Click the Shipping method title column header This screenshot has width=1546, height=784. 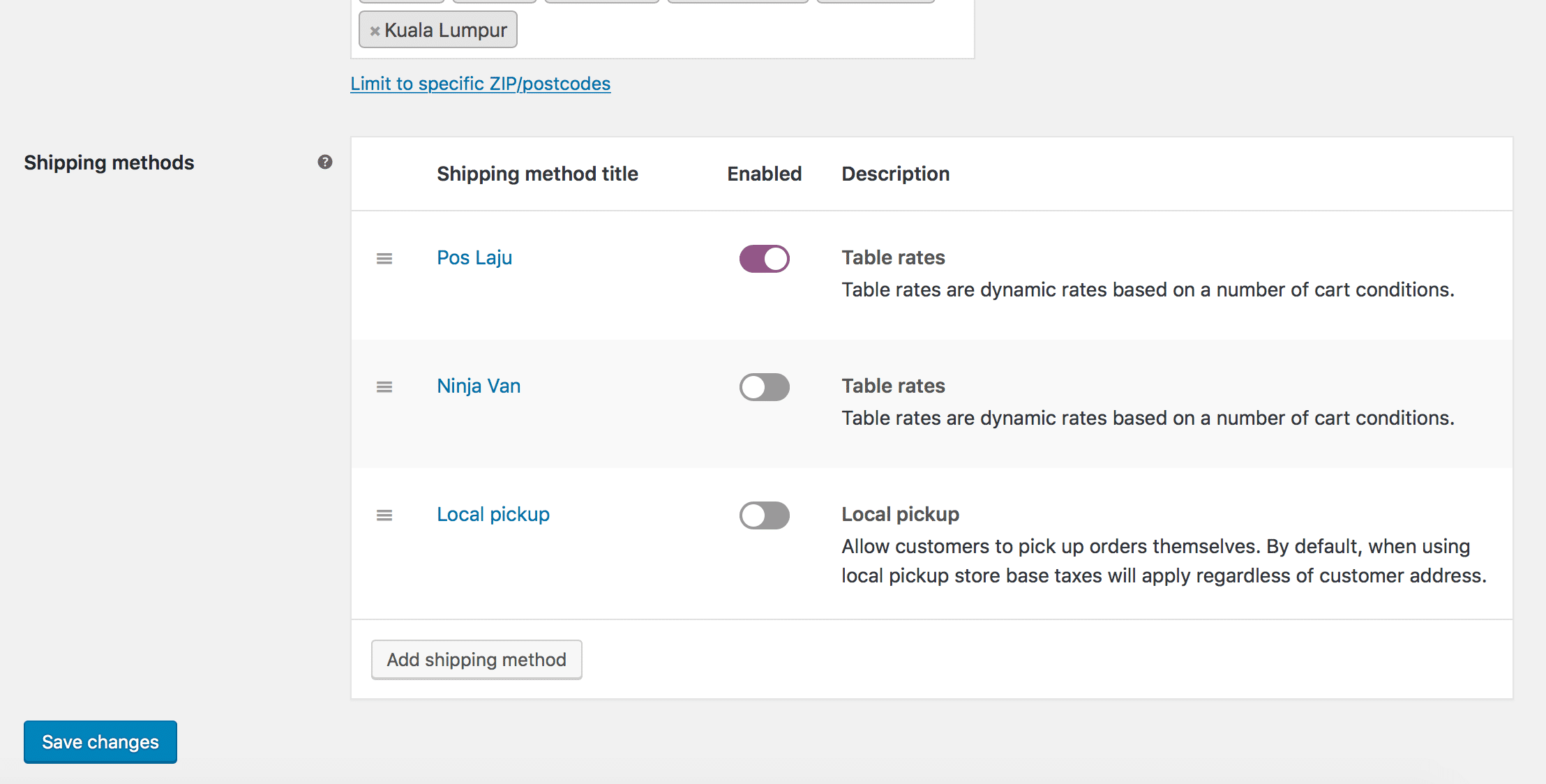pos(537,174)
